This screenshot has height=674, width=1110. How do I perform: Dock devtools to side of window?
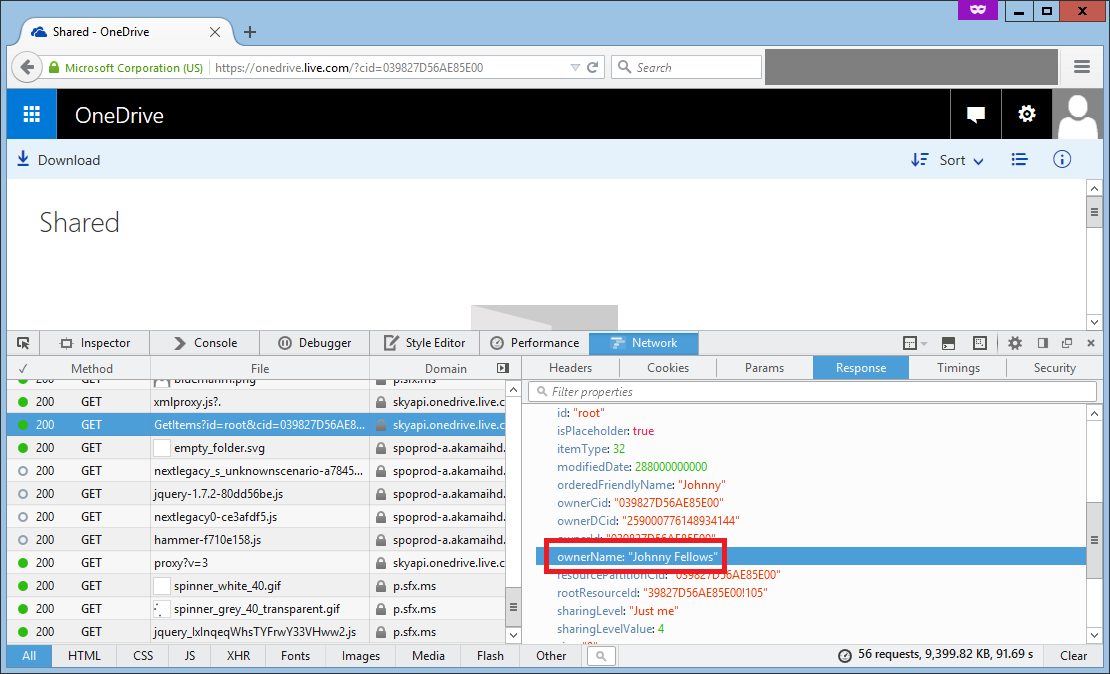coord(1043,343)
